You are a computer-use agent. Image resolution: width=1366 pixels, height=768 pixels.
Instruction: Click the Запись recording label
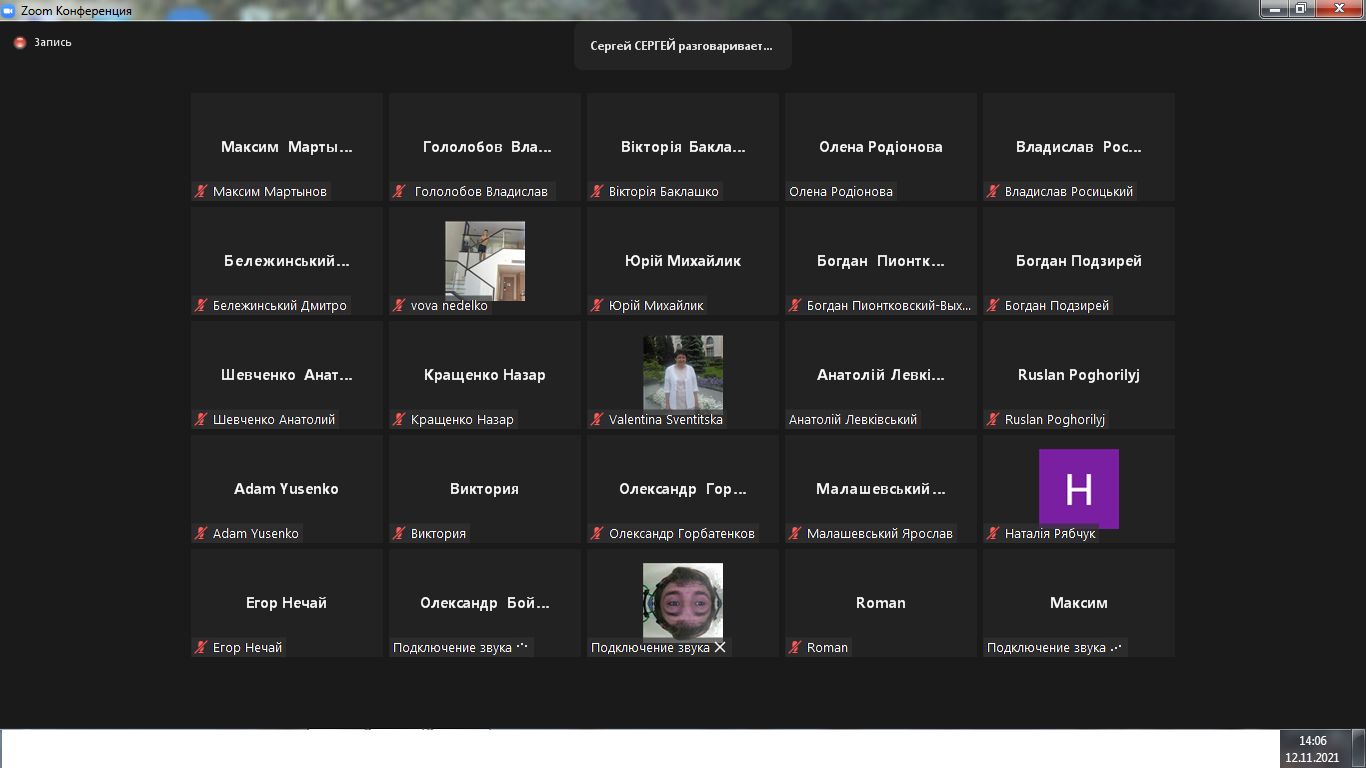53,43
